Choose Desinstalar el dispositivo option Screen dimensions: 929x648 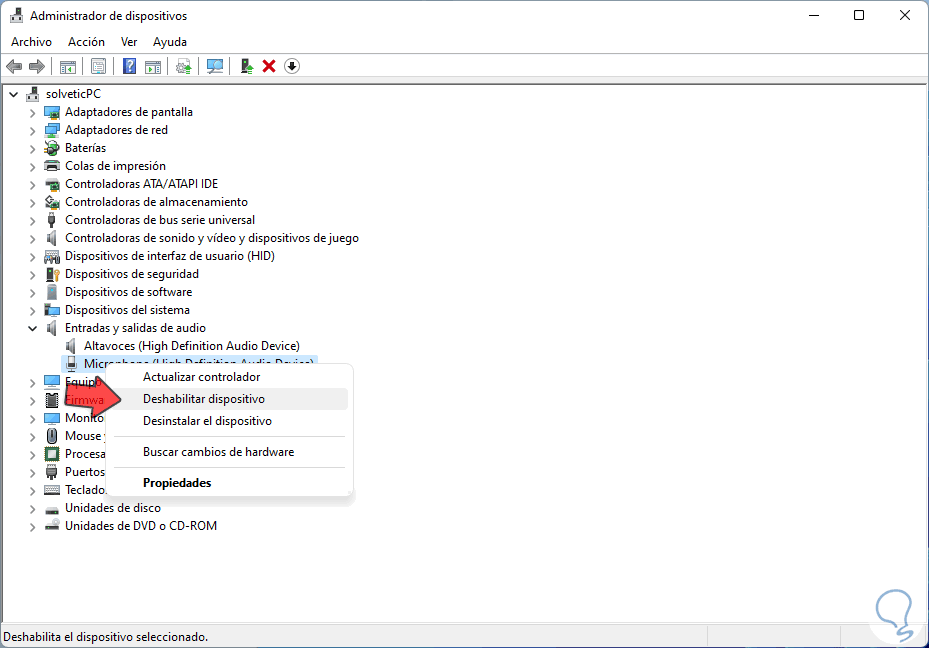(230, 421)
